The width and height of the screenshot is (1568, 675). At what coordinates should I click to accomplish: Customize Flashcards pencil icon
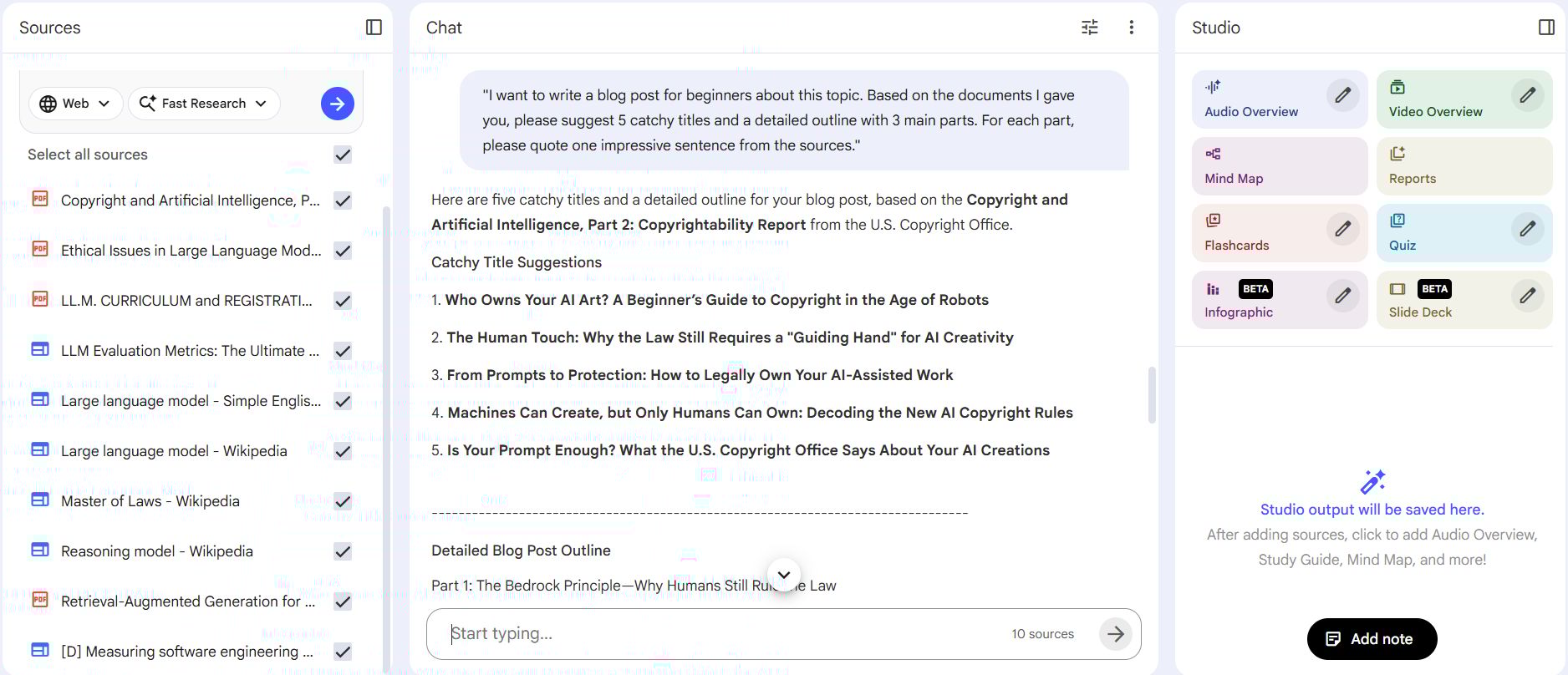[1342, 229]
